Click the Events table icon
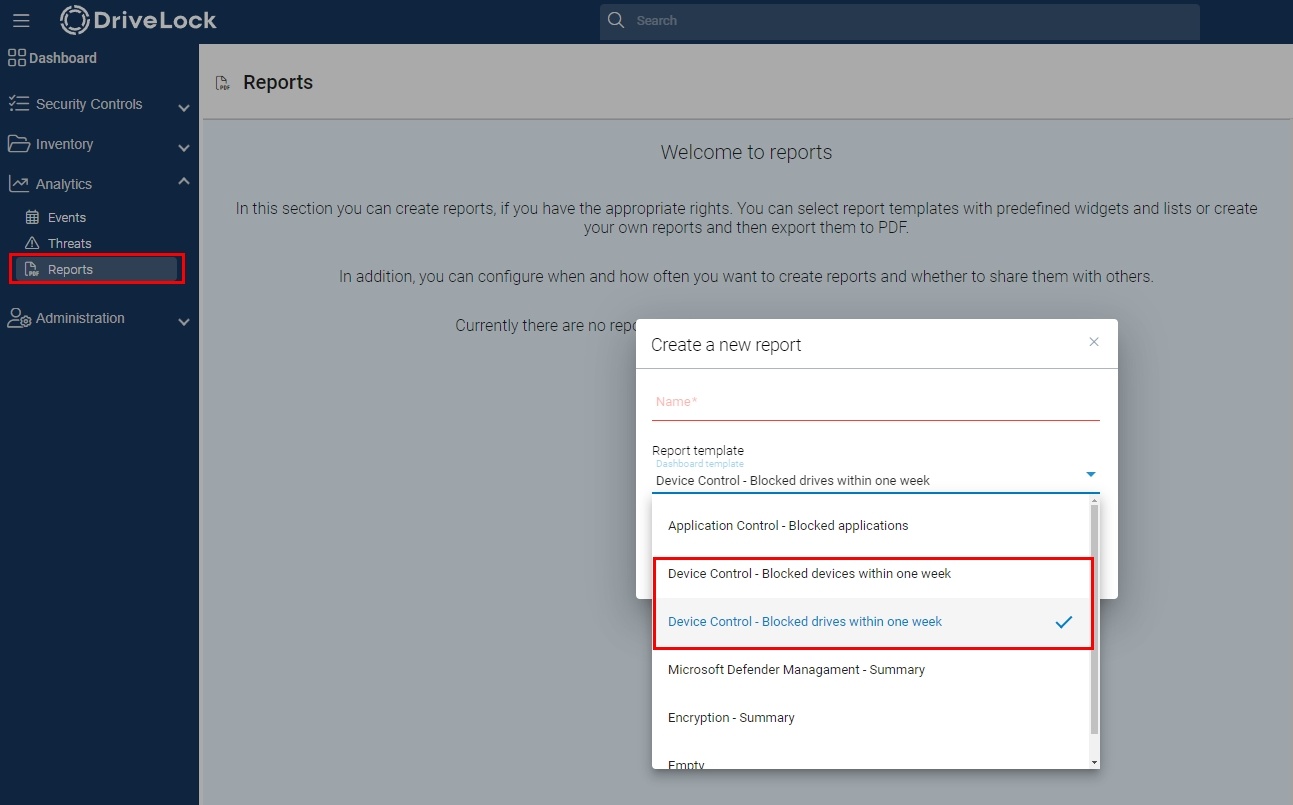This screenshot has width=1293, height=805. click(32, 217)
